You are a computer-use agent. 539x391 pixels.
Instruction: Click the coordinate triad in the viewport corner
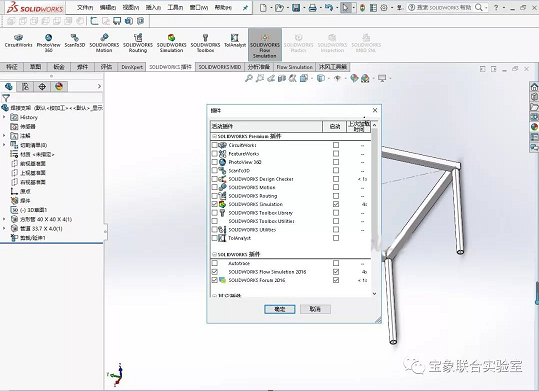tap(116, 374)
